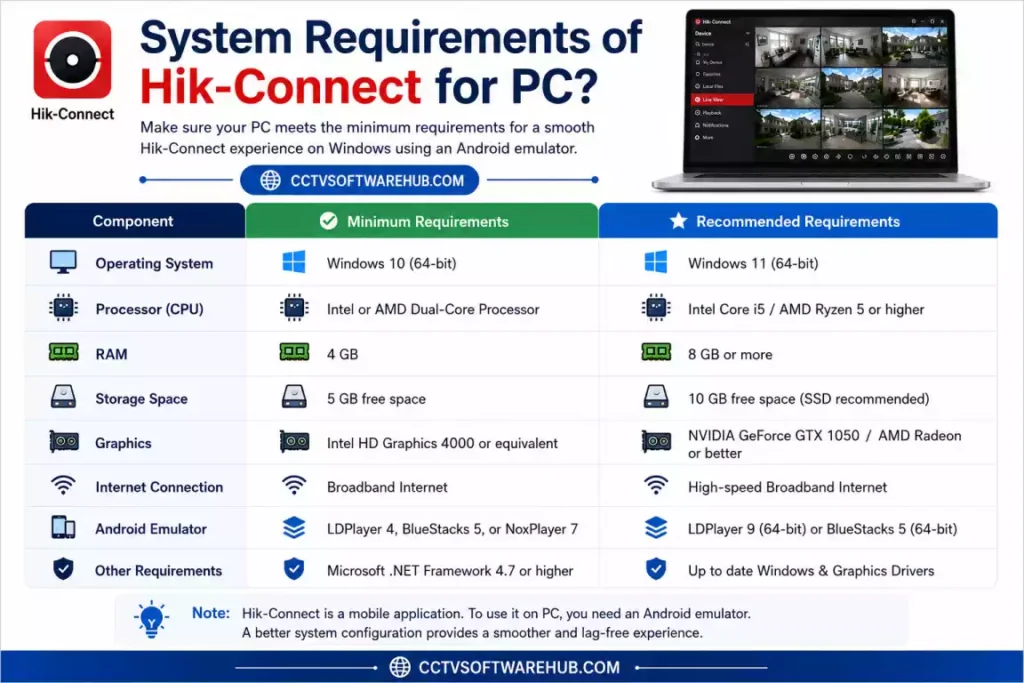This screenshot has height=683, width=1024.
Task: Click the lightbulb icon next to Note
Action: click(152, 620)
